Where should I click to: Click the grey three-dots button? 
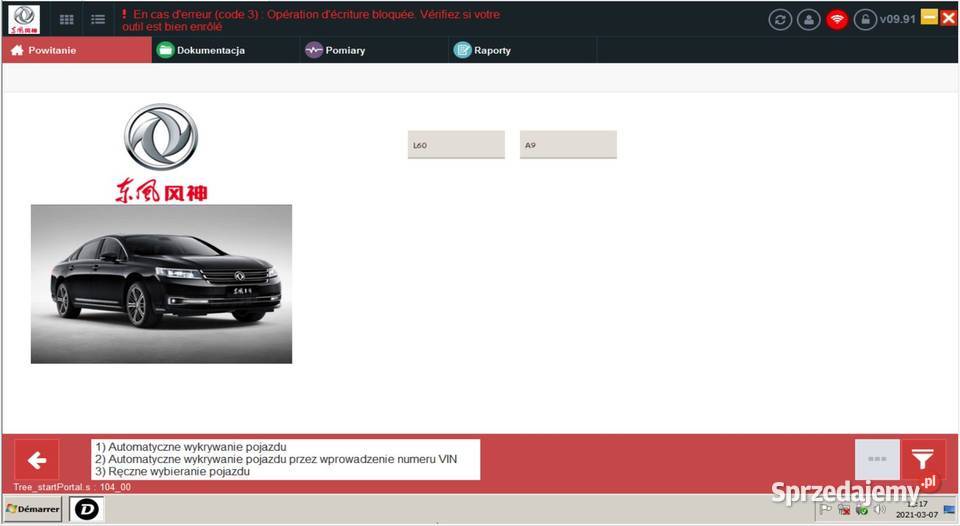click(877, 459)
